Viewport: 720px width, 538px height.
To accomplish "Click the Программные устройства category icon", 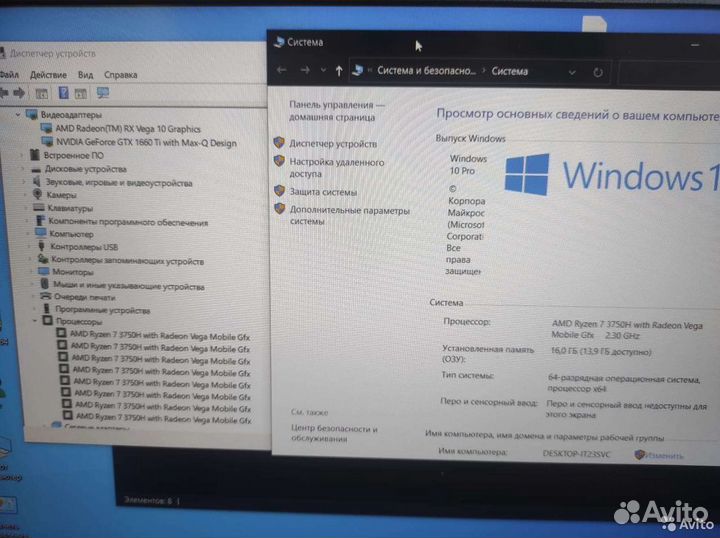I will click(47, 309).
